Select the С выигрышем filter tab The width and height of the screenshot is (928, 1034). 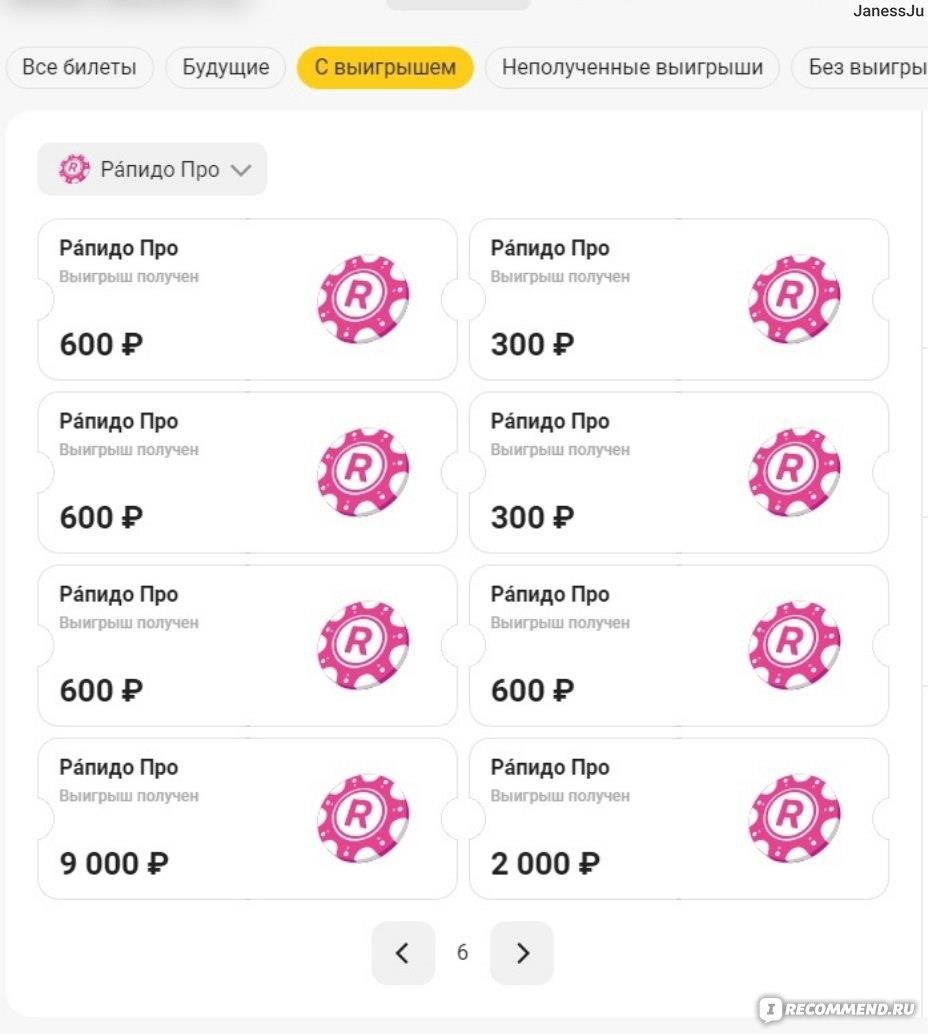[x=385, y=67]
